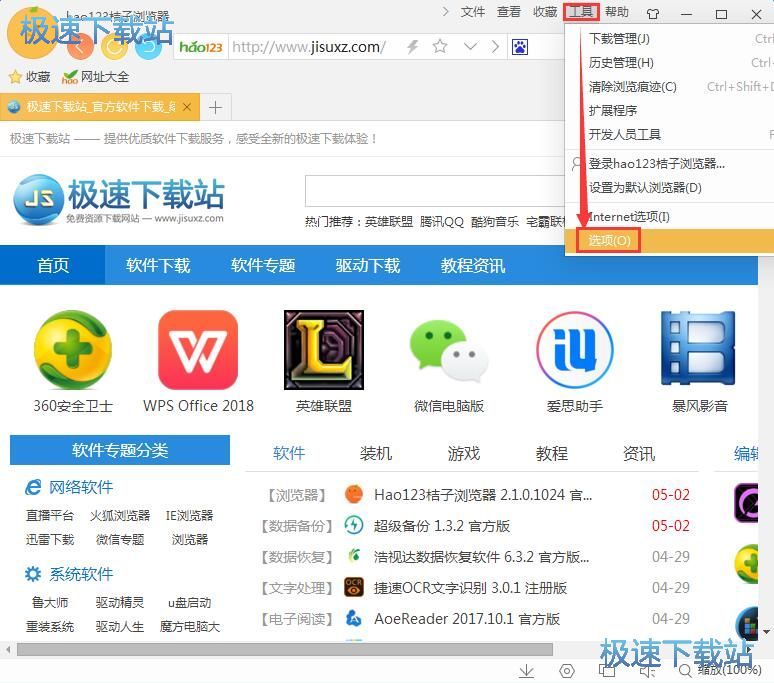Screen dimensions: 774x683
Task: Open 扩展程序 from the tools menu
Action: 669,111
